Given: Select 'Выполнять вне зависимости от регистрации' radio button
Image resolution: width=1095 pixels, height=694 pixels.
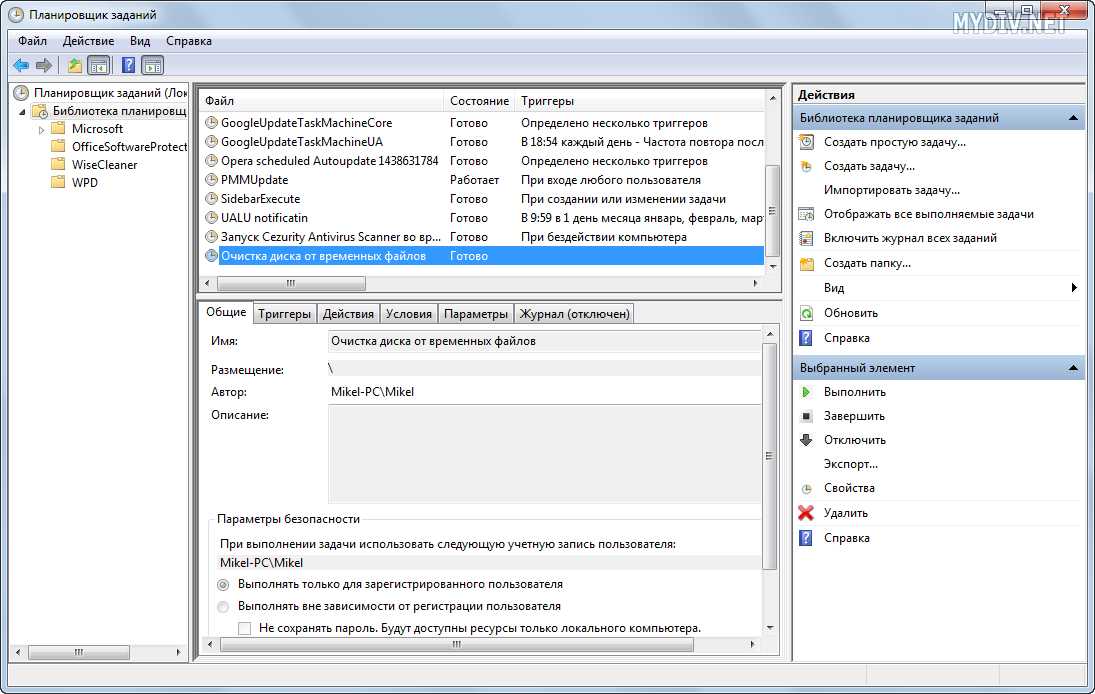Looking at the screenshot, I should pos(223,607).
